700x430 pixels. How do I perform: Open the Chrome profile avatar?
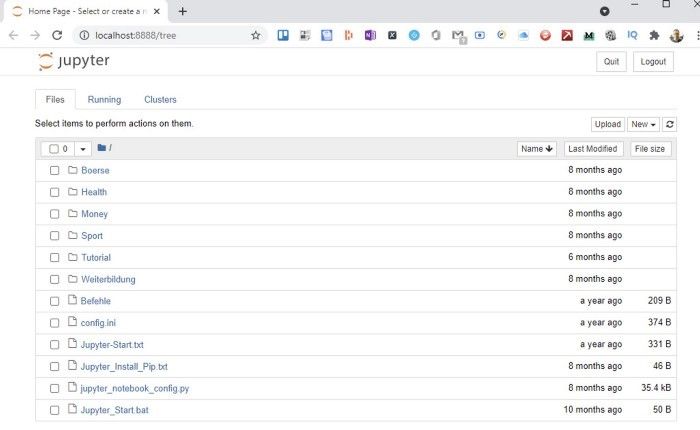[676, 35]
